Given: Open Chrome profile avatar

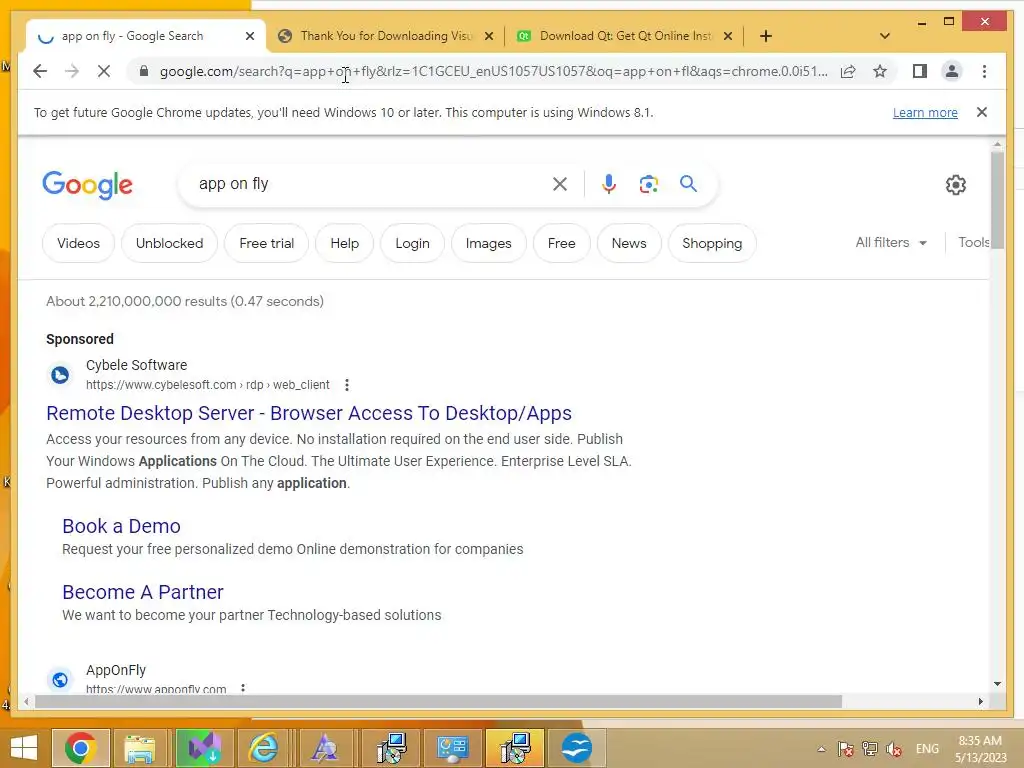Looking at the screenshot, I should click(952, 71).
